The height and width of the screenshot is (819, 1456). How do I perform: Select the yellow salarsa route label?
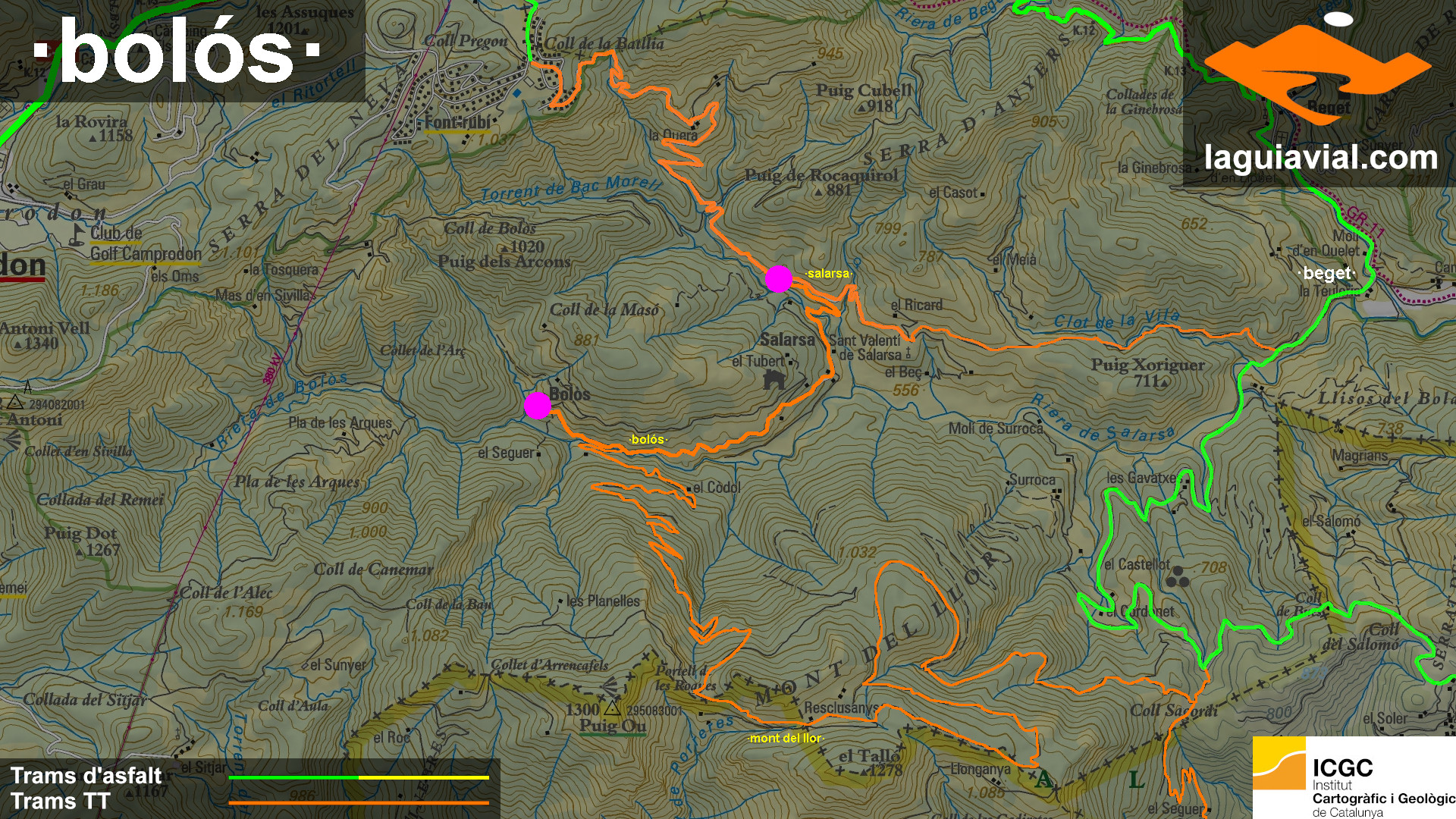[828, 273]
